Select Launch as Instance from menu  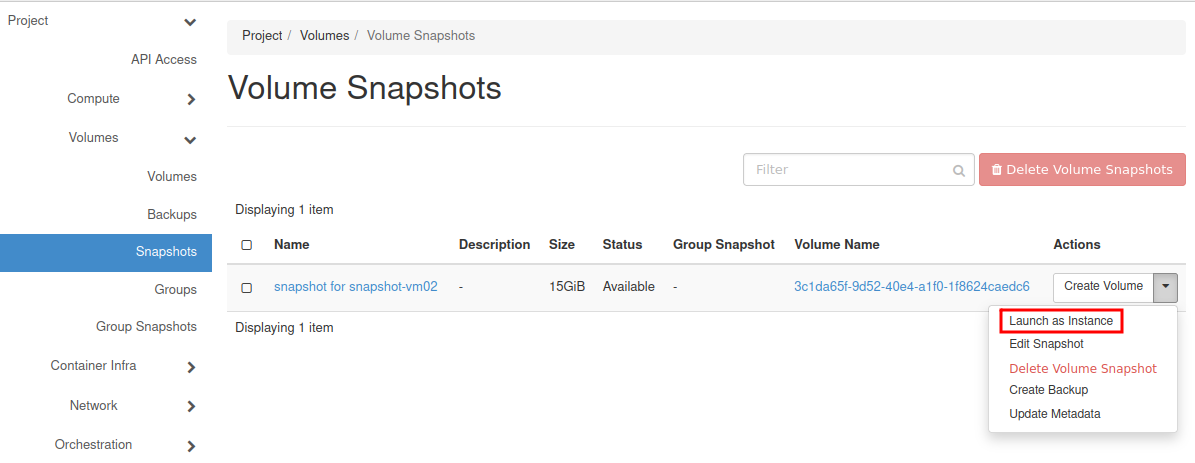pyautogui.click(x=1060, y=321)
